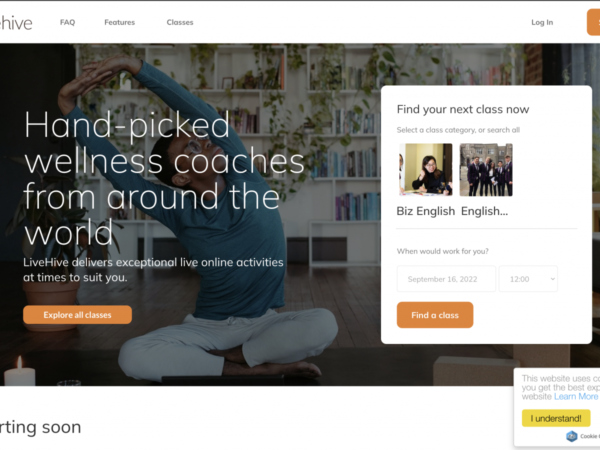Click the Biz English category label

[426, 211]
